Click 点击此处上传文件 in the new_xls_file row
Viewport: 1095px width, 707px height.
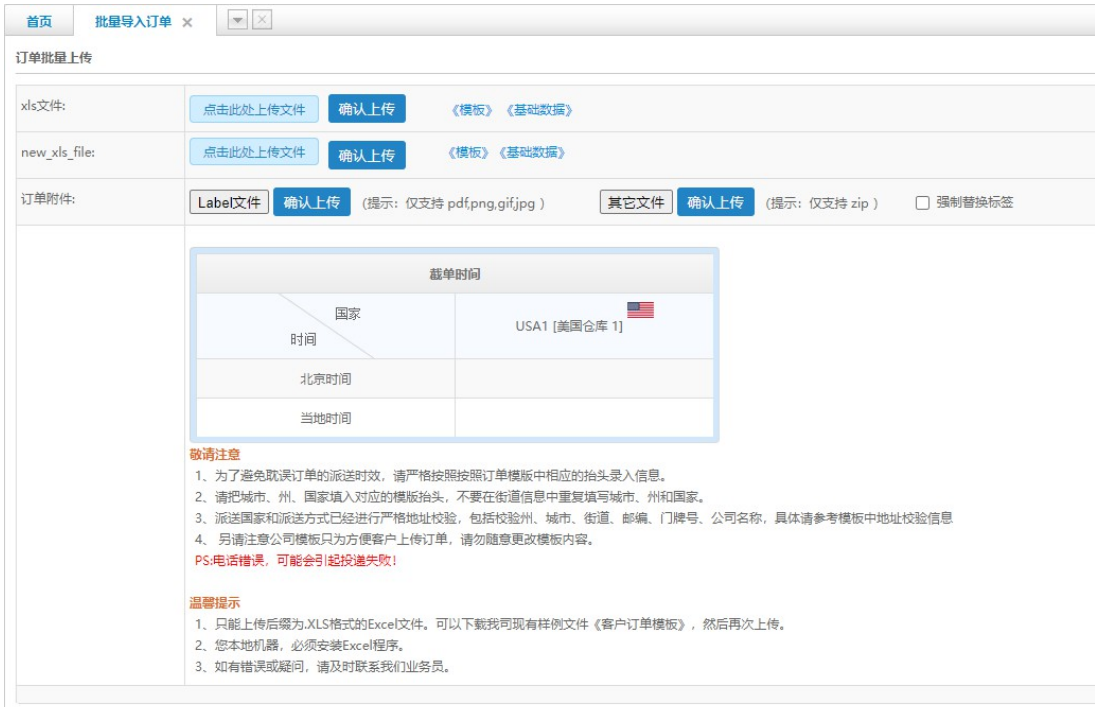[x=254, y=152]
